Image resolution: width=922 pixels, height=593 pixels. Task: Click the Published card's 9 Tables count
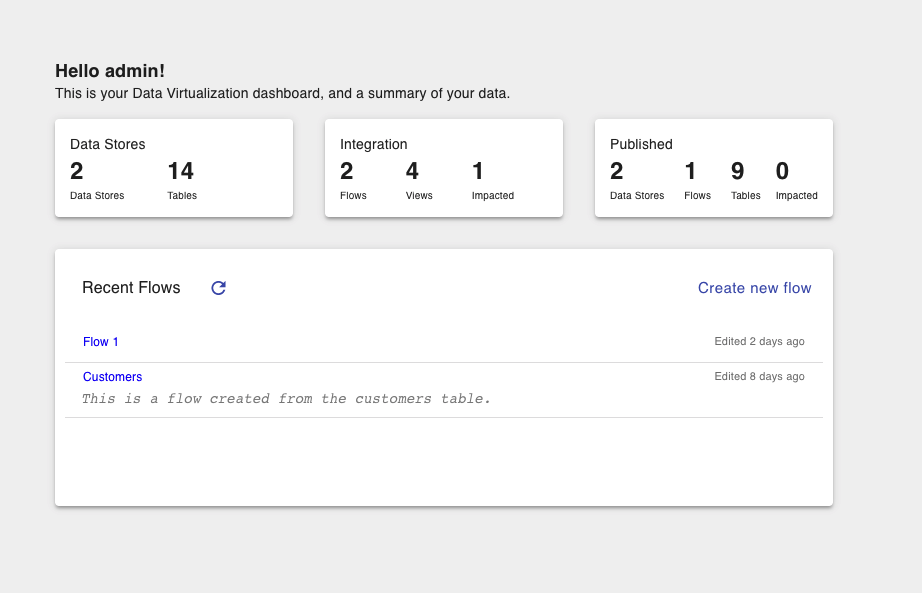pos(737,172)
